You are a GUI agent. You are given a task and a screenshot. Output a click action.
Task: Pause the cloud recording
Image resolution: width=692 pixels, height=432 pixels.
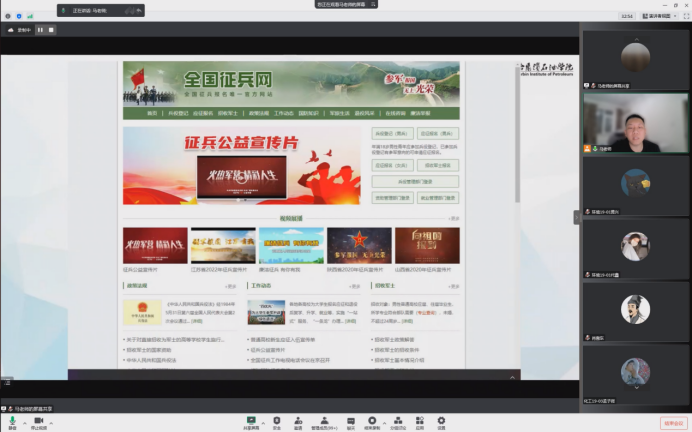click(40, 30)
